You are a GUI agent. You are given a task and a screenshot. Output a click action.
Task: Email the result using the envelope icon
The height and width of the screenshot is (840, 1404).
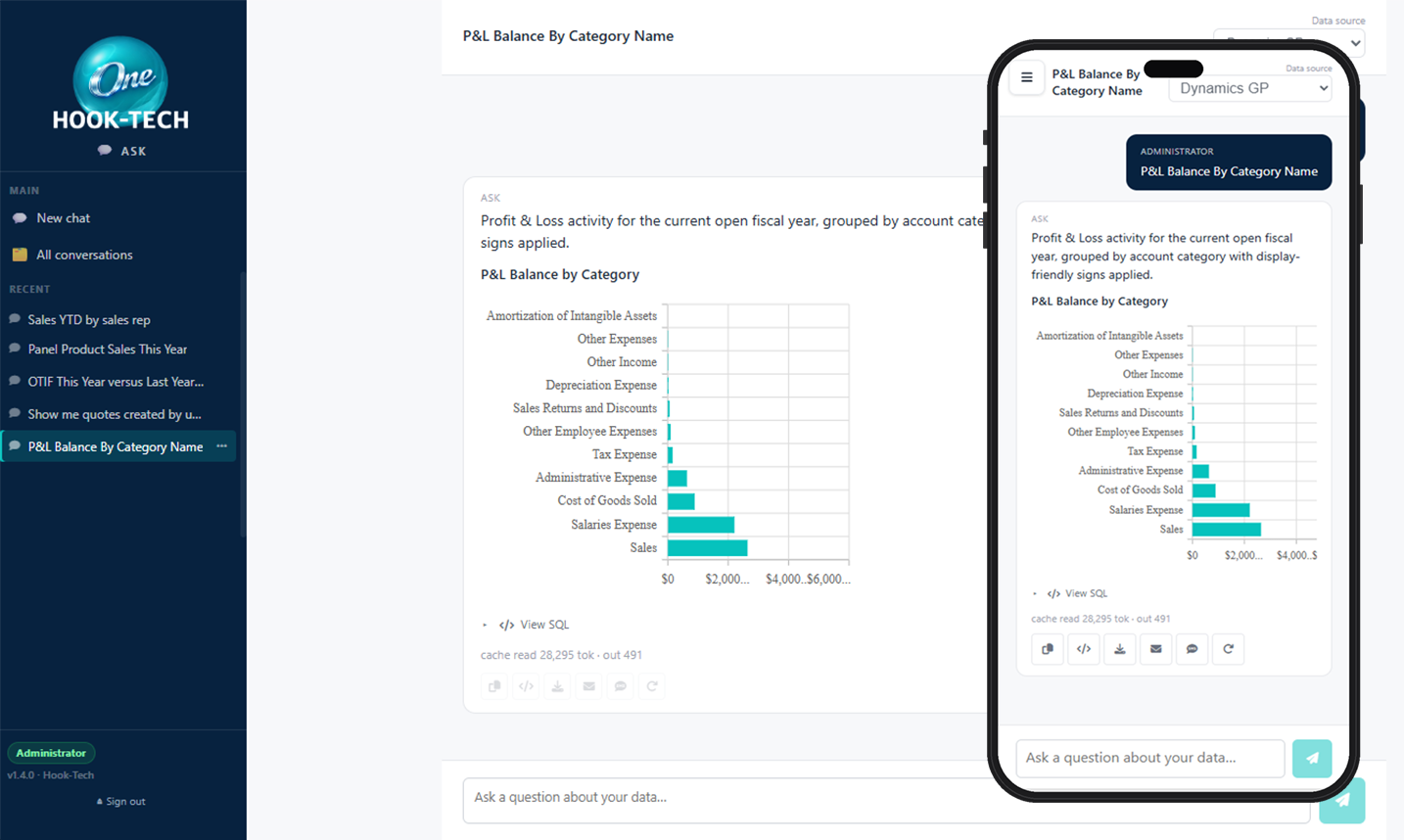tap(1156, 649)
